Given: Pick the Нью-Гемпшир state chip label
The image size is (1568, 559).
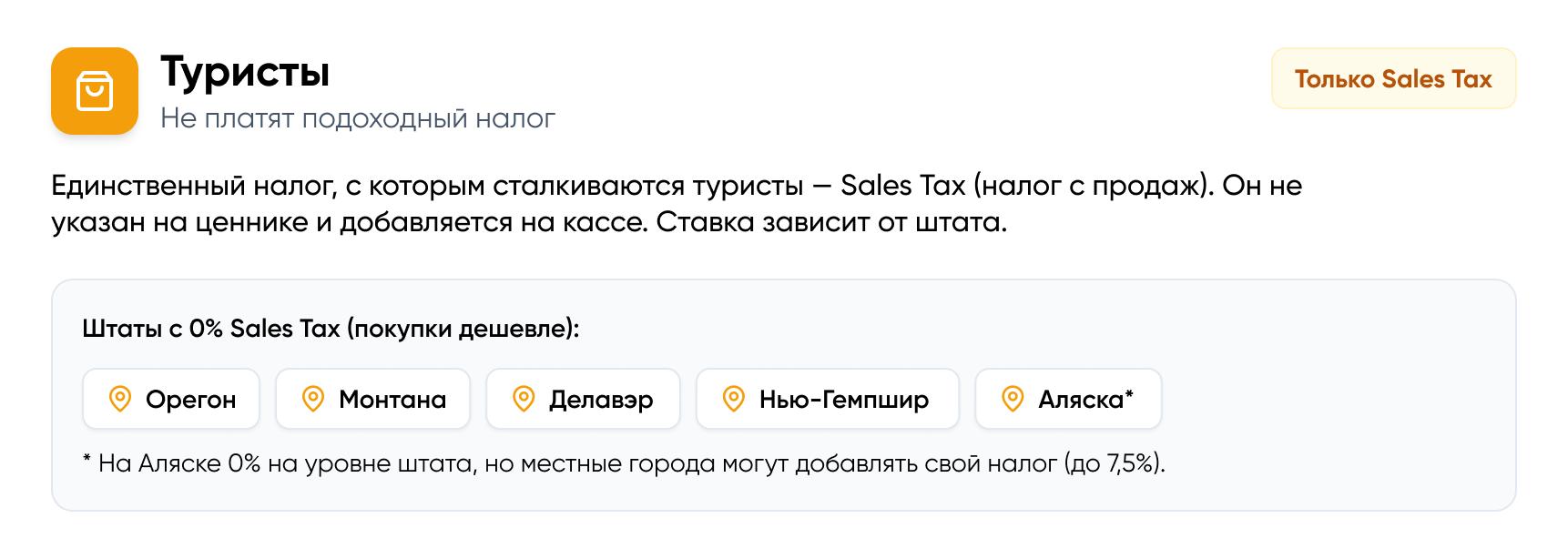Looking at the screenshot, I should click(x=844, y=400).
